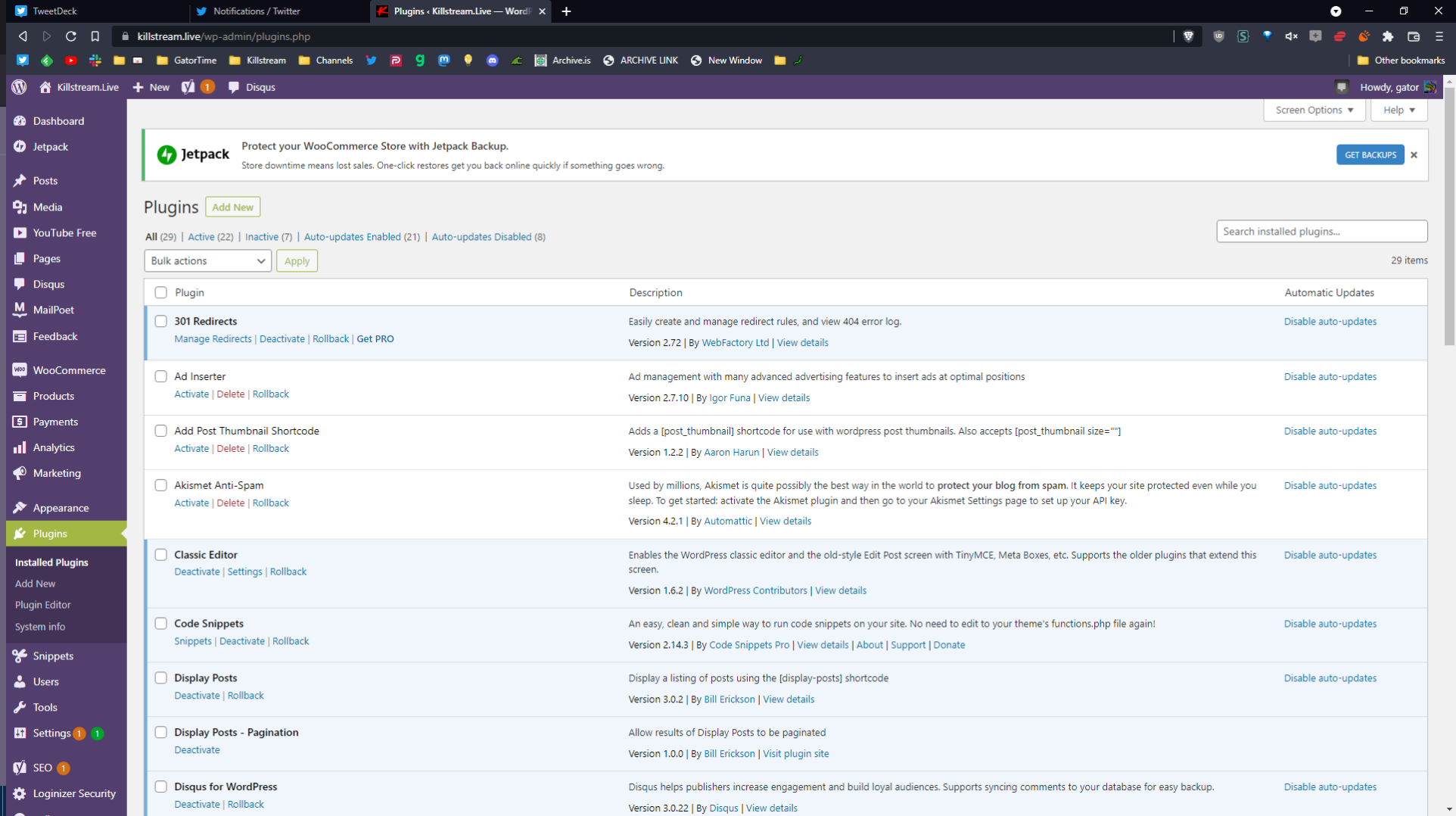Open the Plugin Editor submenu item
This screenshot has width=1456, height=816.
click(x=43, y=605)
